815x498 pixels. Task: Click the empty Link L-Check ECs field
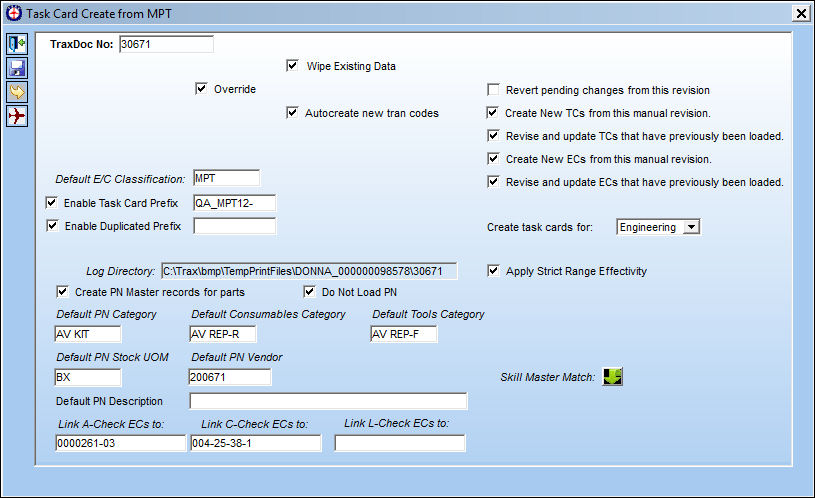400,443
